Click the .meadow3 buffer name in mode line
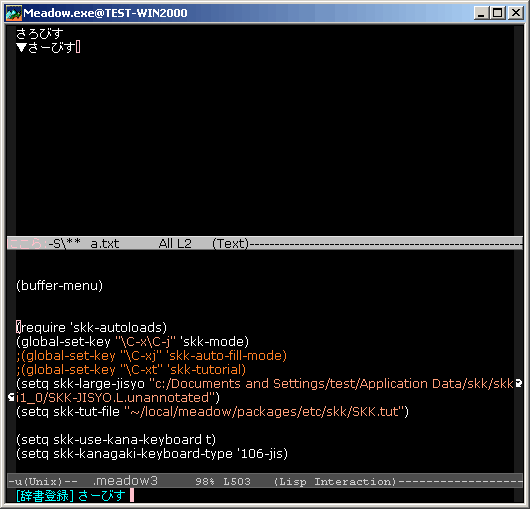530x509 pixels. pyautogui.click(x=125, y=481)
